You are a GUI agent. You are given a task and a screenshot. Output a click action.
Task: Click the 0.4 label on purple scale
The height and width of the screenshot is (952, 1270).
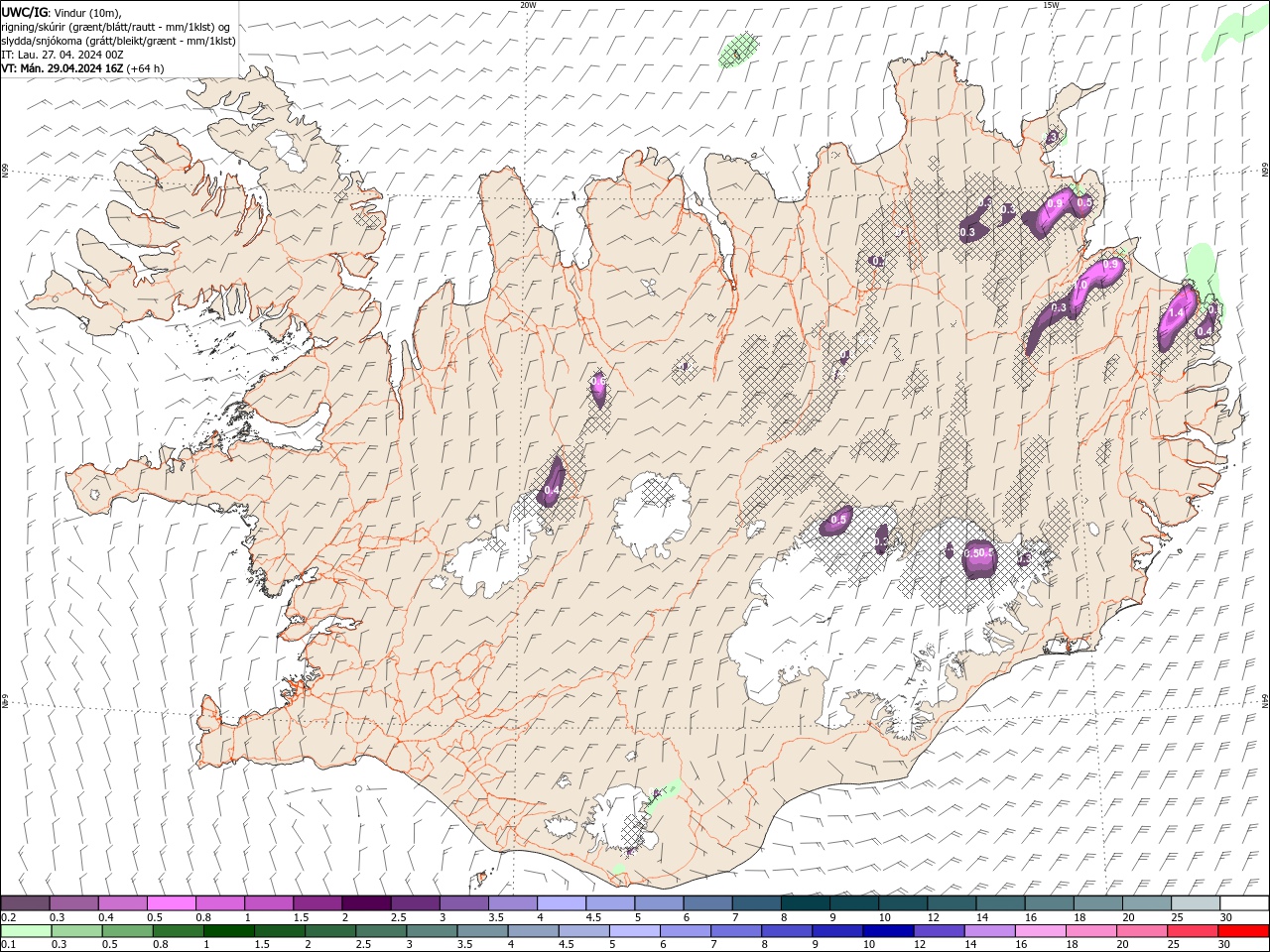coord(106,917)
